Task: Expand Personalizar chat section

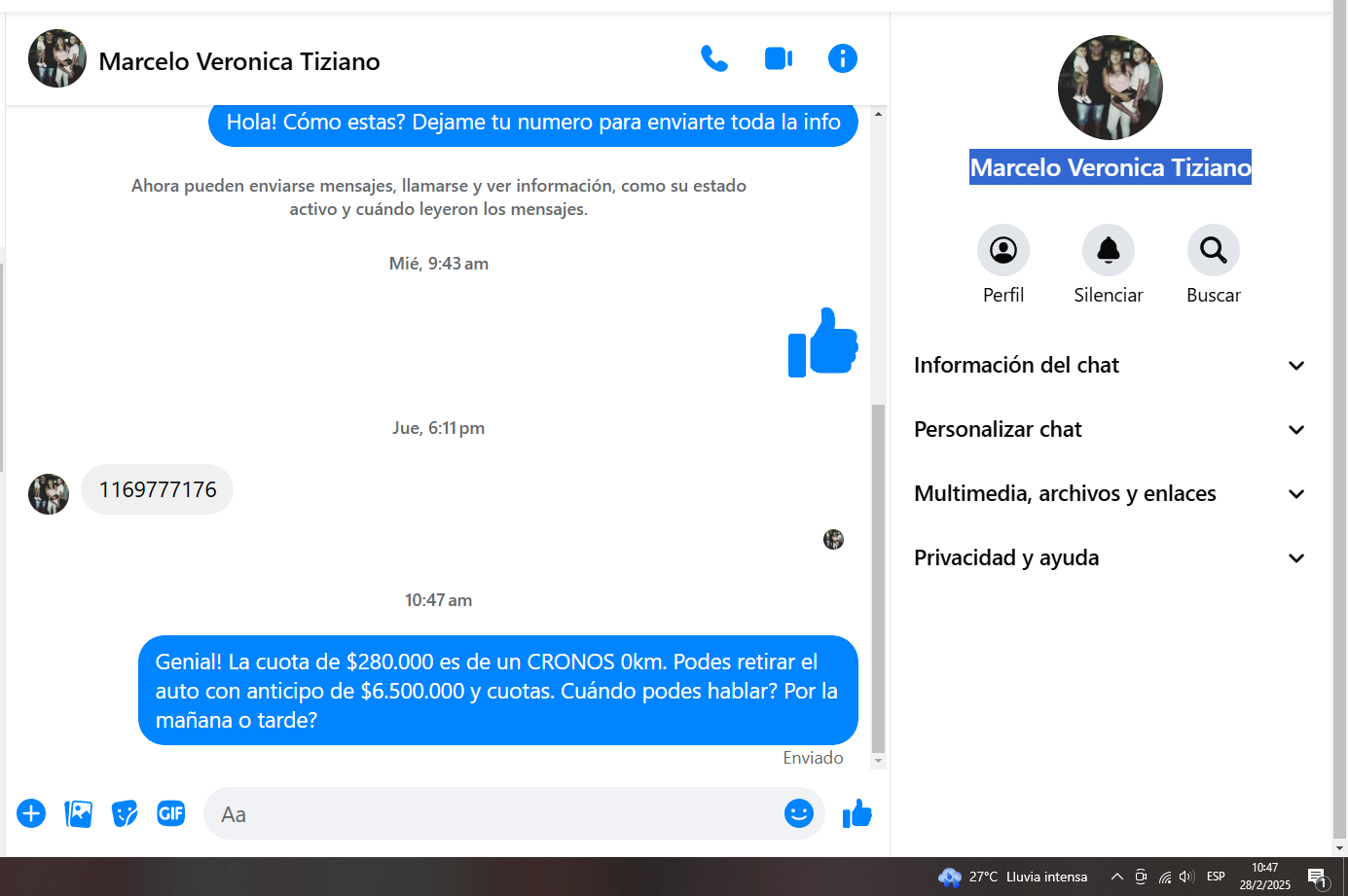Action: pos(1109,430)
